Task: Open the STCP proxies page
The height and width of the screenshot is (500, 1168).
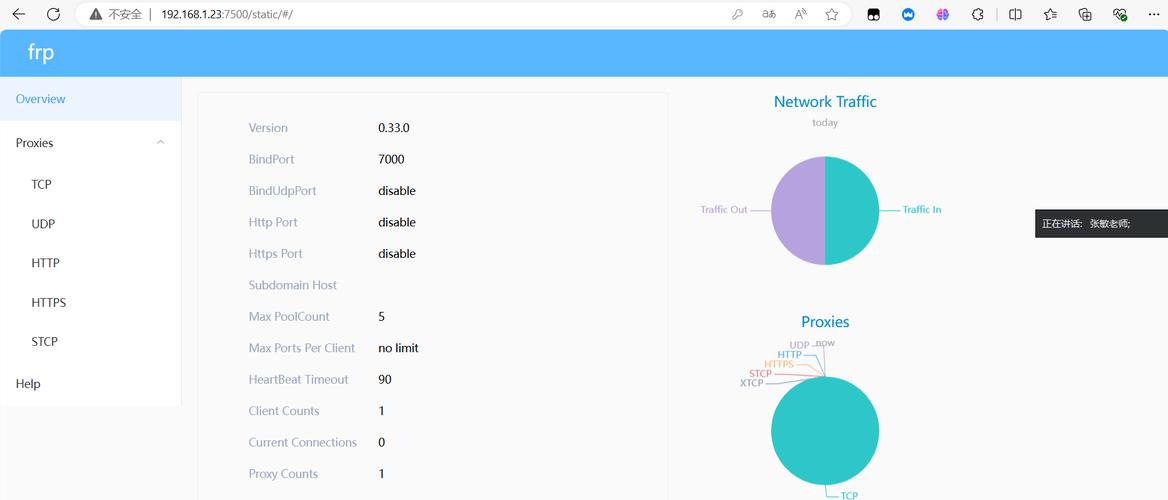Action: click(x=90, y=342)
